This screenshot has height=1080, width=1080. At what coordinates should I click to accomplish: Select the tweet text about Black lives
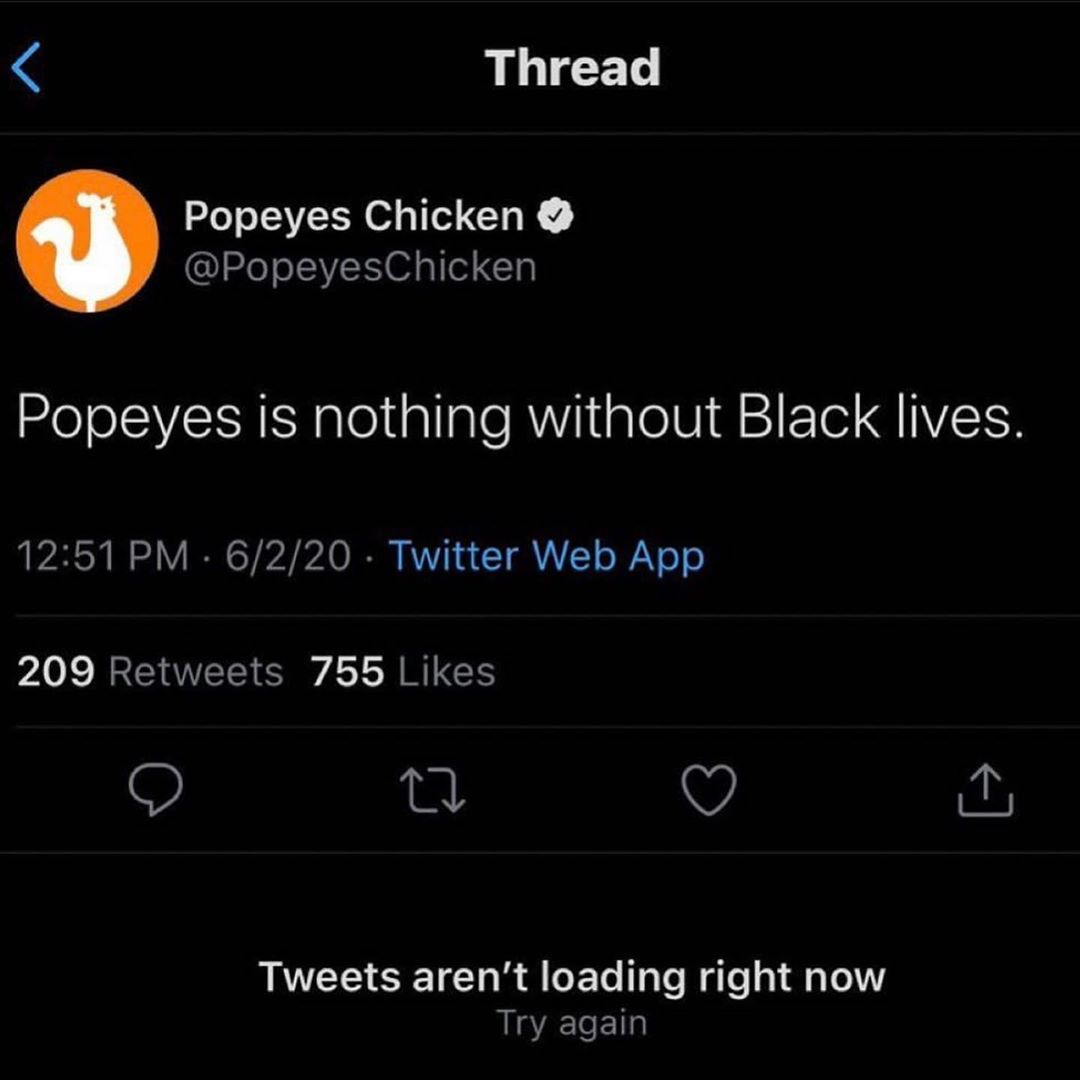click(521, 417)
